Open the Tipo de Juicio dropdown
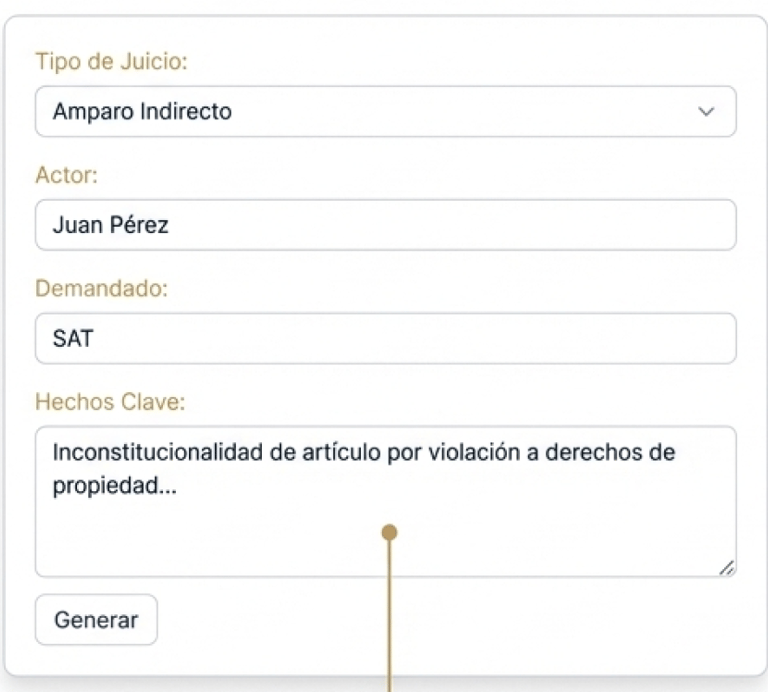This screenshot has height=692, width=768. [385, 111]
